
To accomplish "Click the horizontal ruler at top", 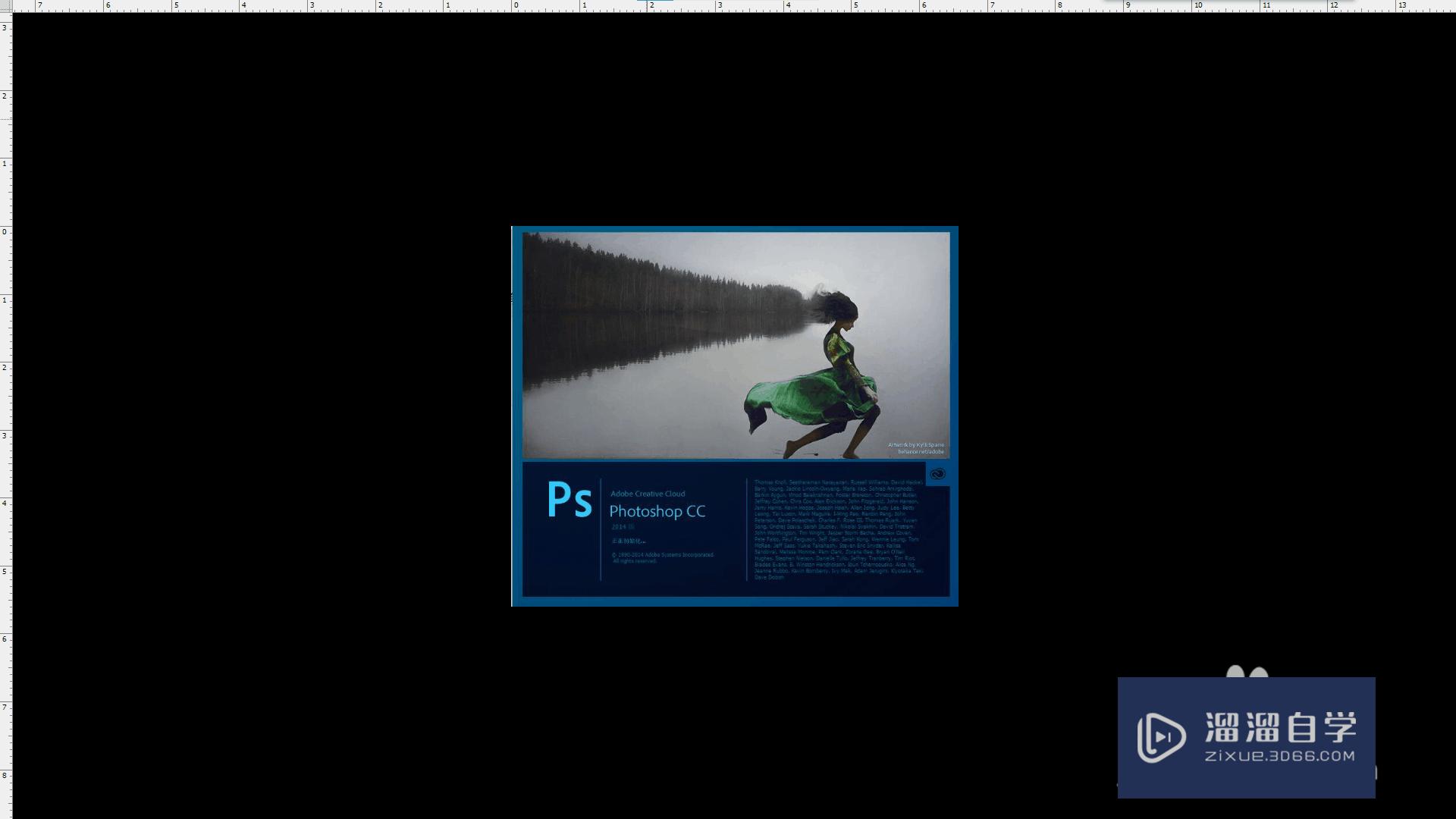I will 734,5.
